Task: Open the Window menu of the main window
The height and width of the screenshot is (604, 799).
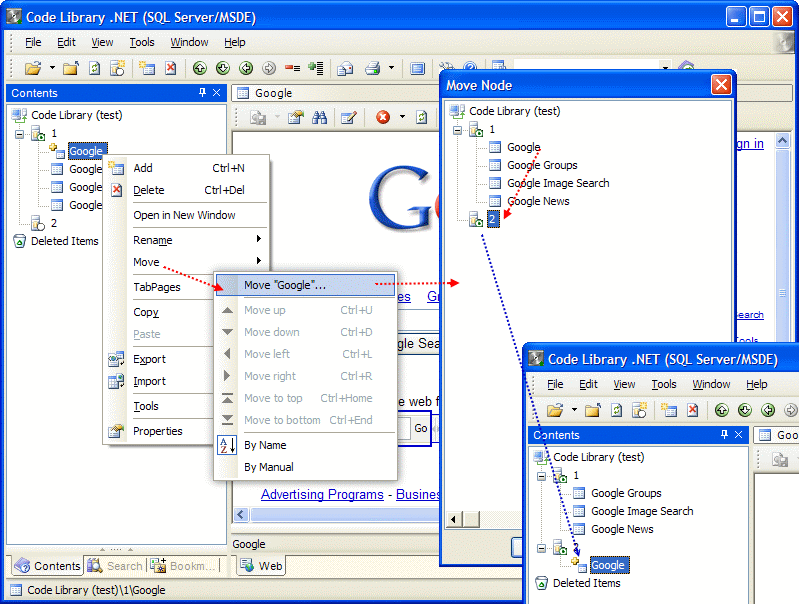Action: (189, 42)
